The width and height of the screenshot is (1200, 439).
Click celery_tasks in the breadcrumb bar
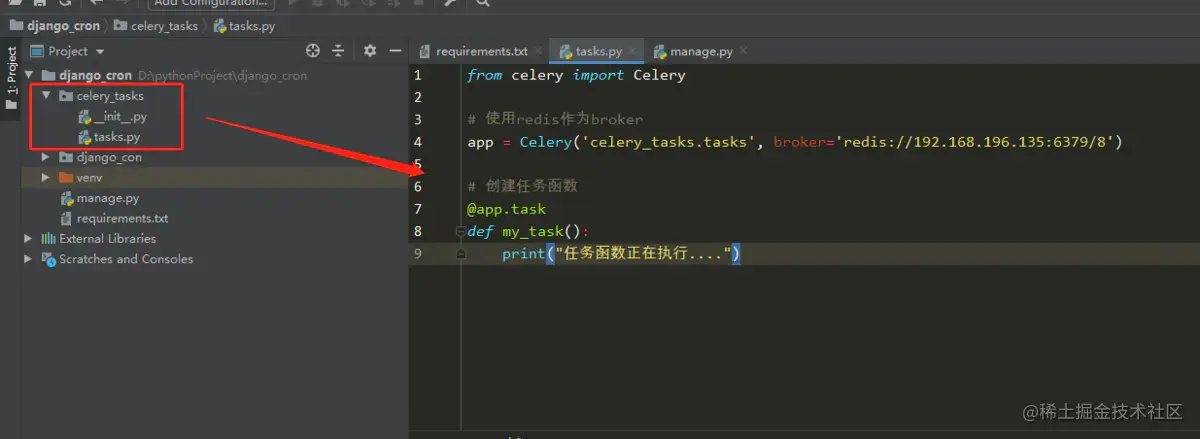coord(155,25)
